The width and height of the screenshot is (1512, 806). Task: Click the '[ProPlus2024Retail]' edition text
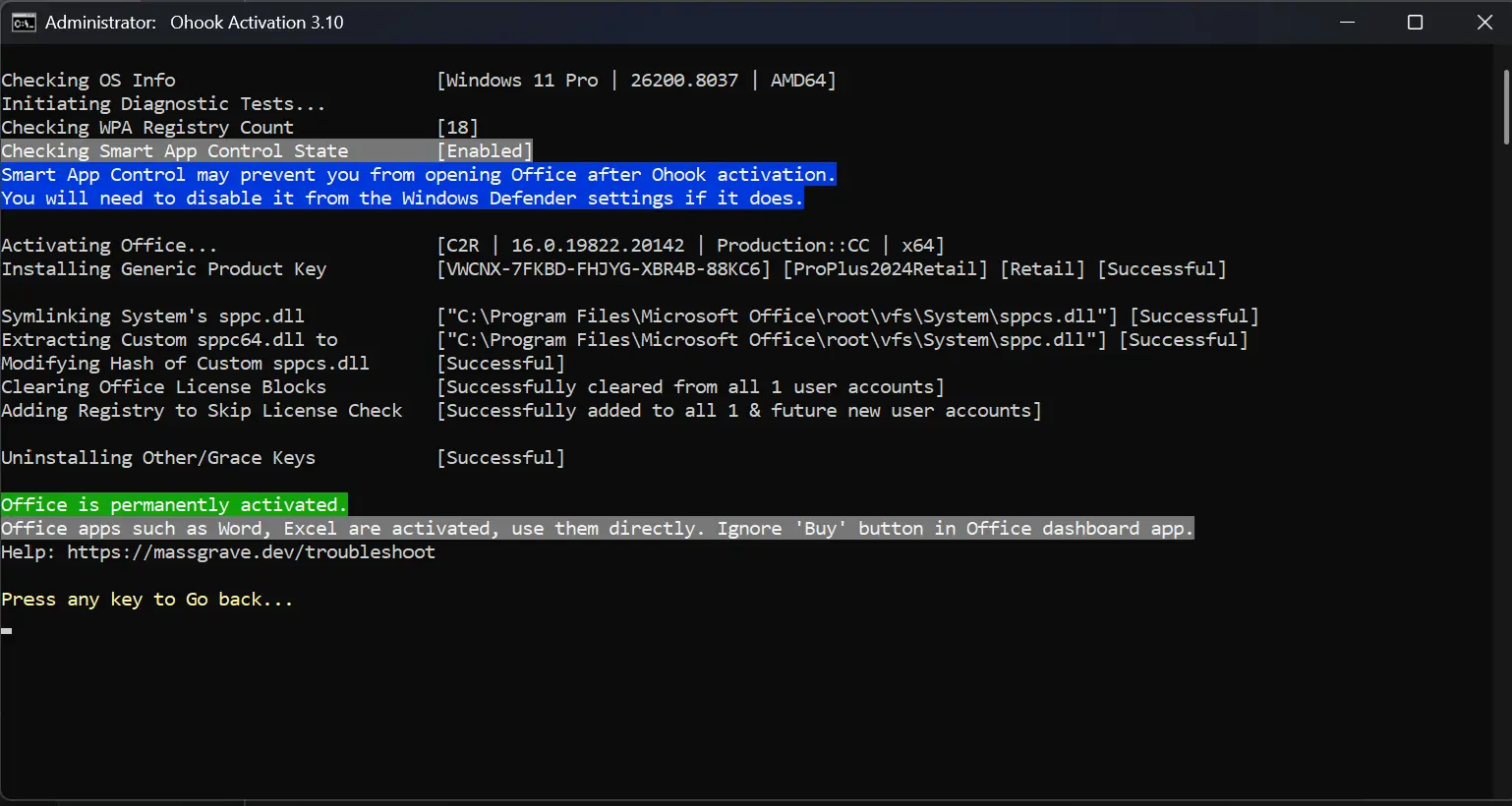coord(885,269)
